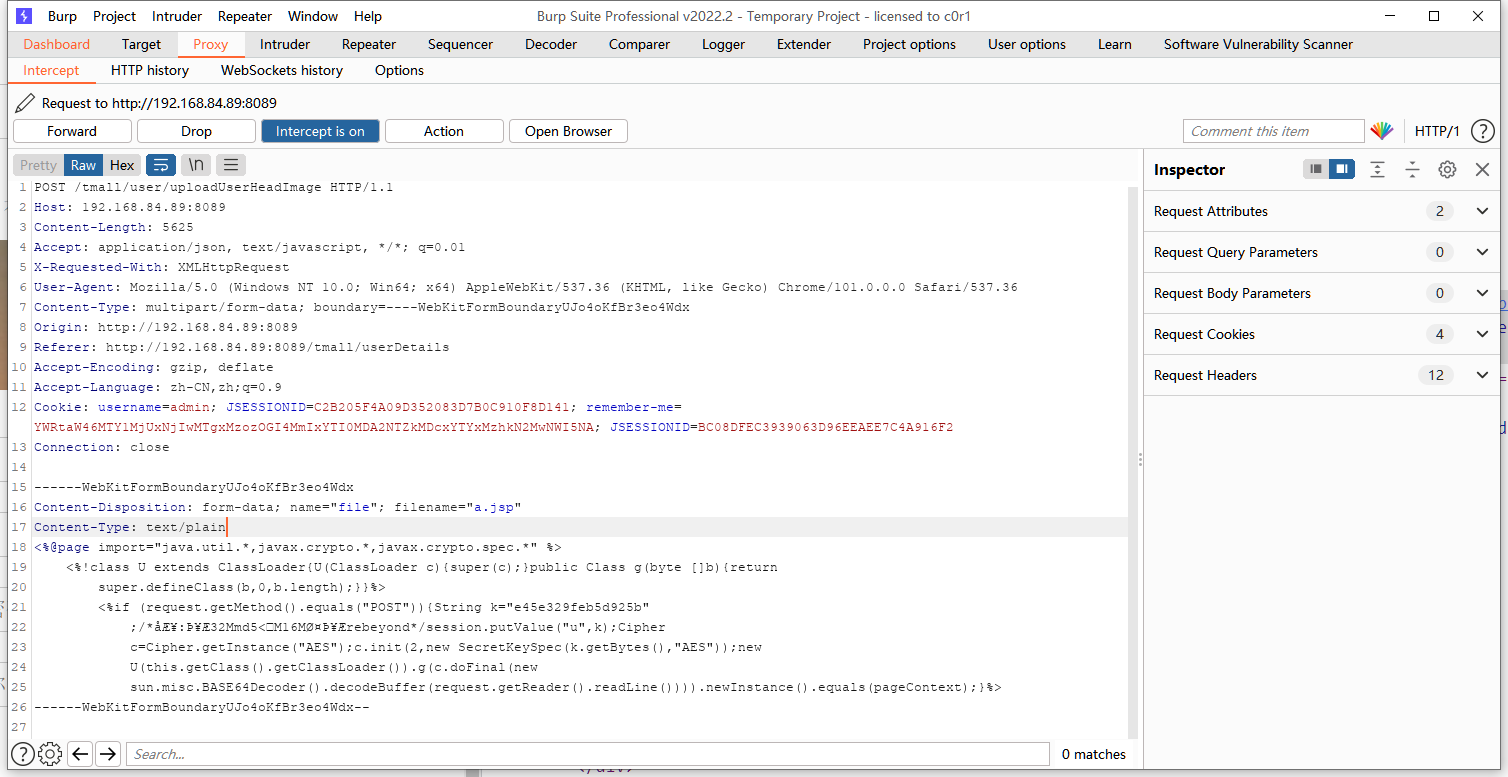Click the Comment this item field
Screen dimensions: 1508x777
1273,131
